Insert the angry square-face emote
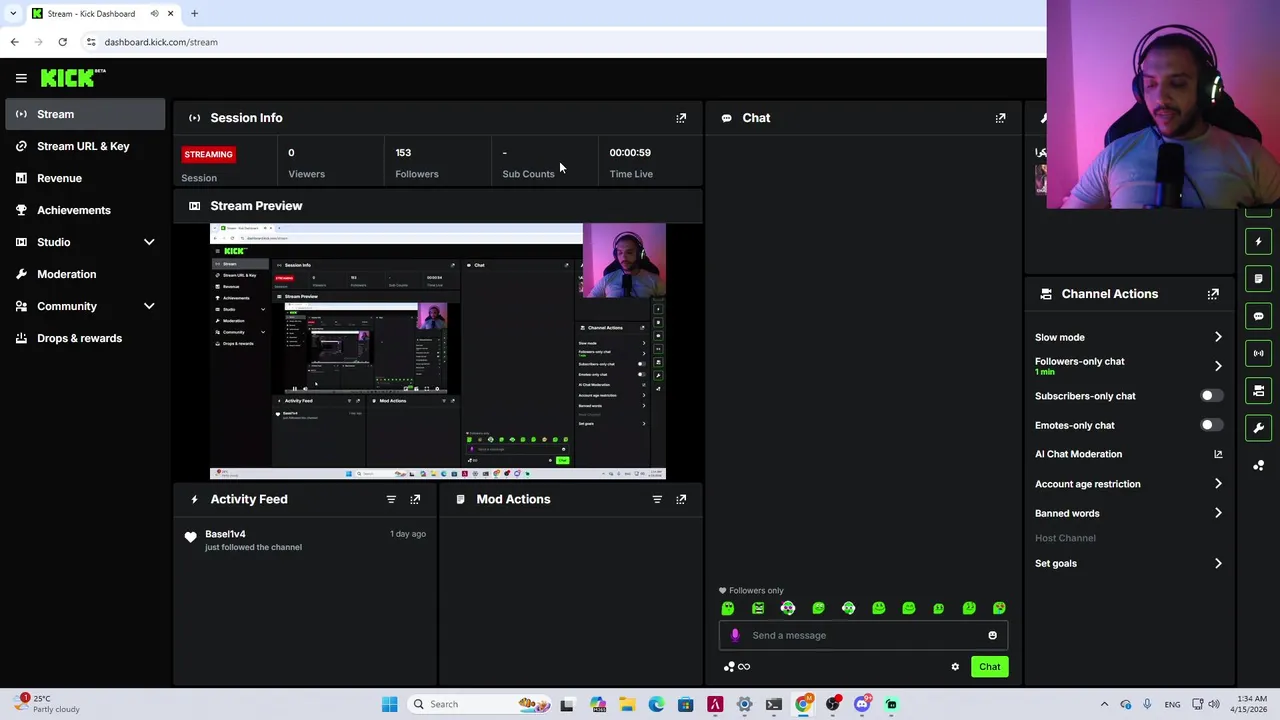 tap(758, 608)
